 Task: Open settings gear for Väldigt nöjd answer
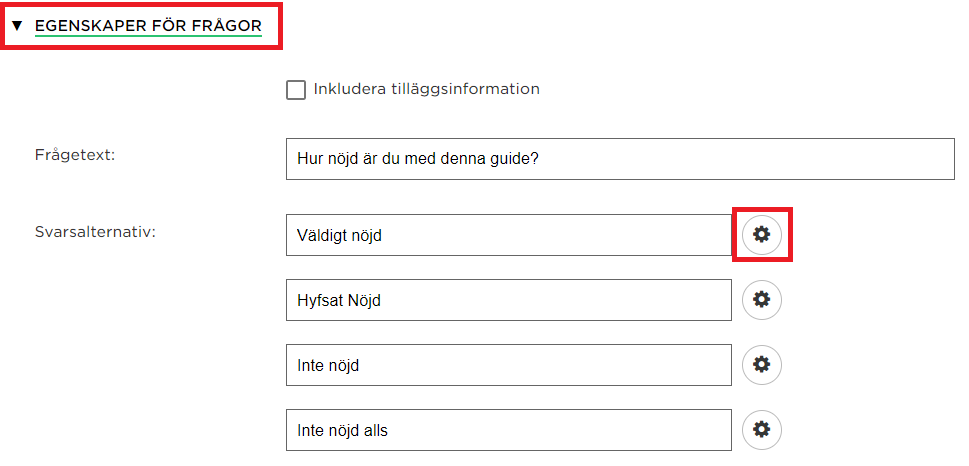[x=761, y=234]
